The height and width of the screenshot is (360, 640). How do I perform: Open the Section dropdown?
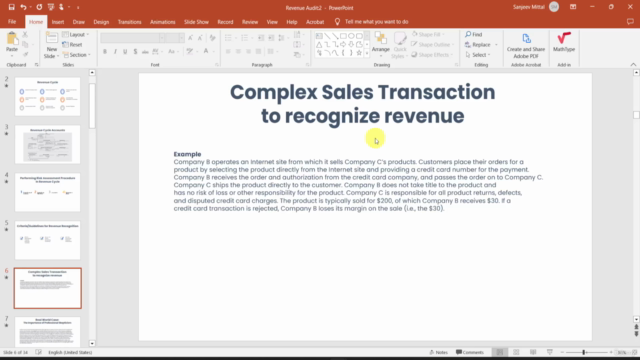[x=77, y=55]
